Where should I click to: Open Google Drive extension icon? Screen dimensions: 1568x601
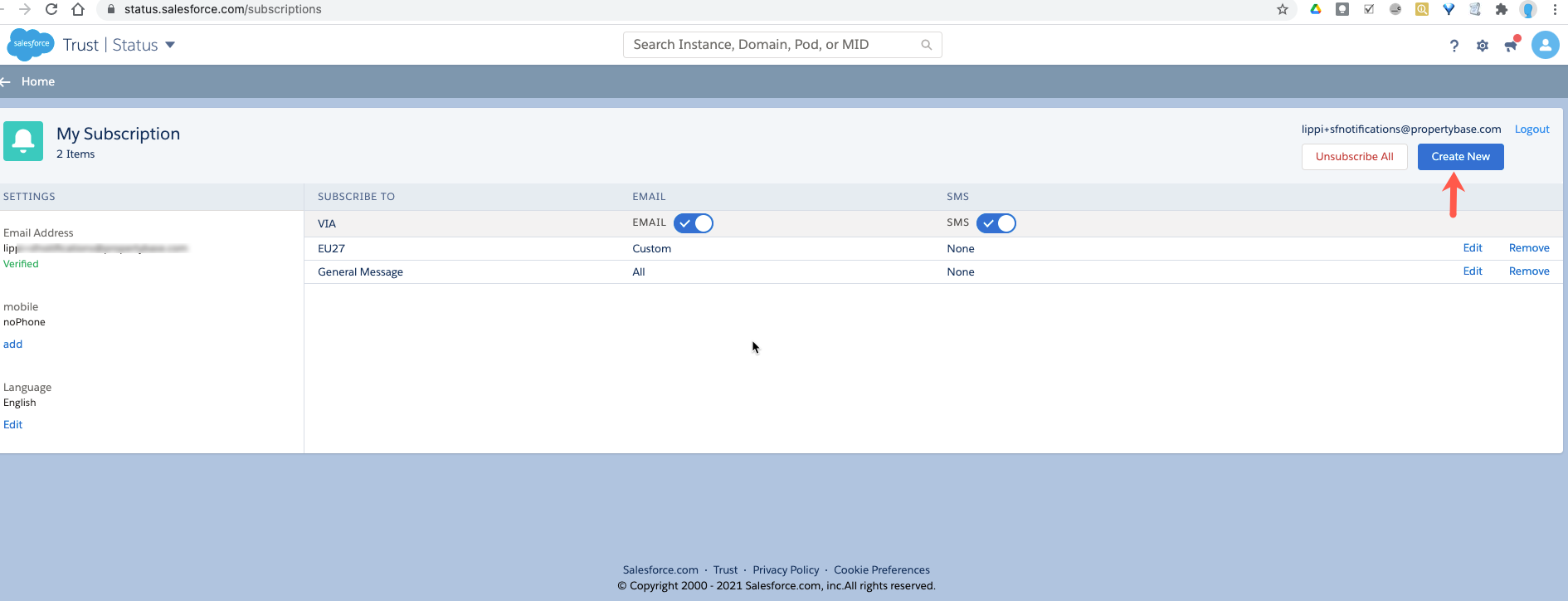coord(1316,9)
